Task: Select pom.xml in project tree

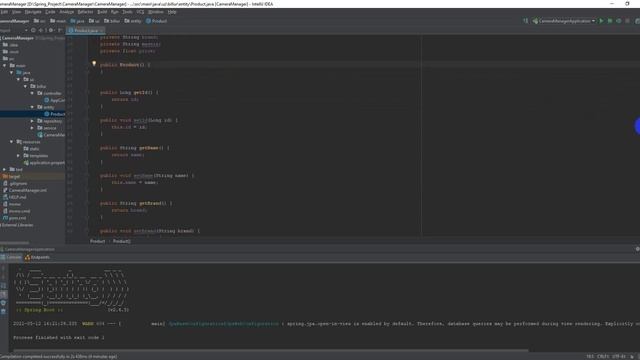Action: coord(14,218)
